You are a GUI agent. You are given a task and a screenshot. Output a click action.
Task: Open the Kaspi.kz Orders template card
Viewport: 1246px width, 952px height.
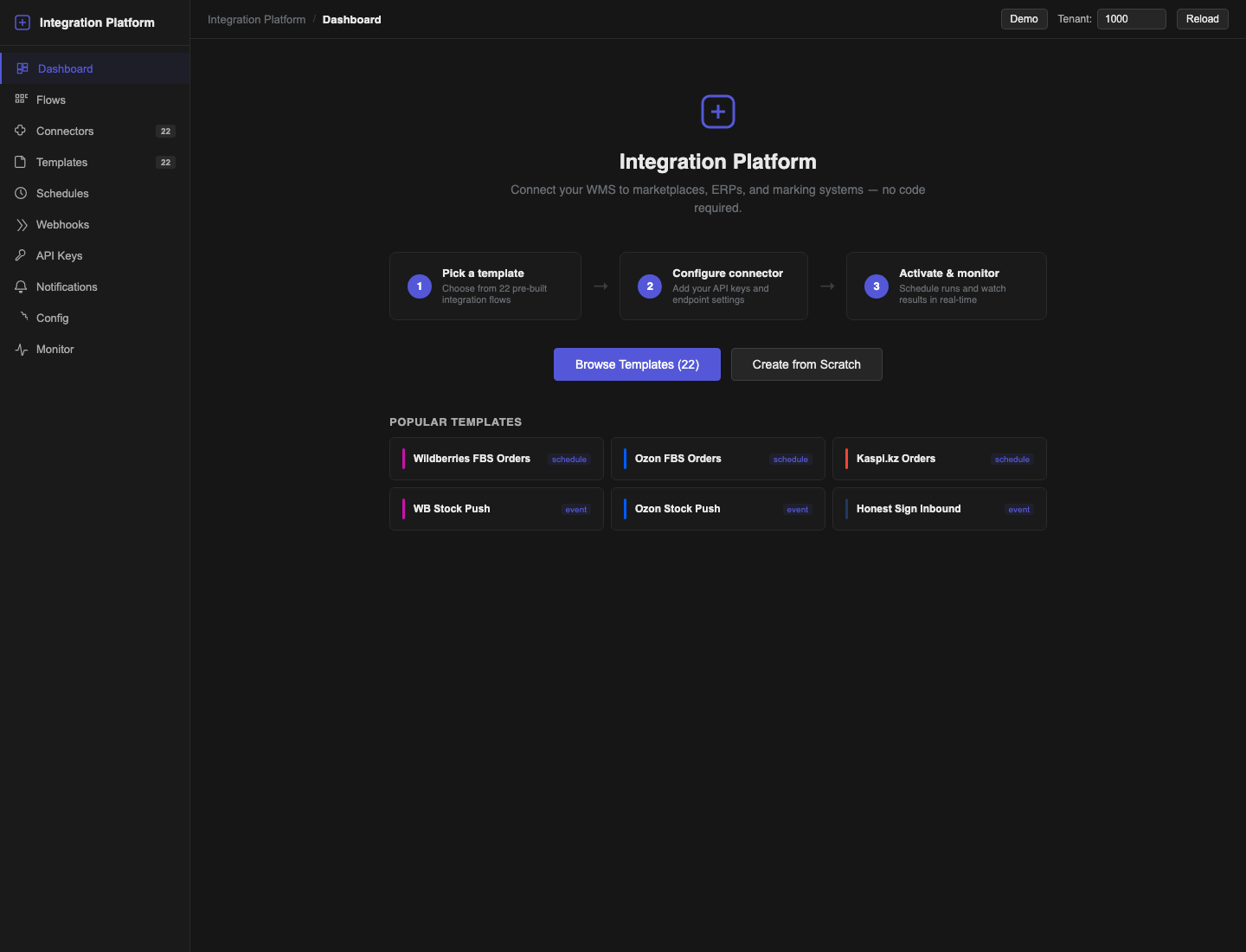(940, 459)
